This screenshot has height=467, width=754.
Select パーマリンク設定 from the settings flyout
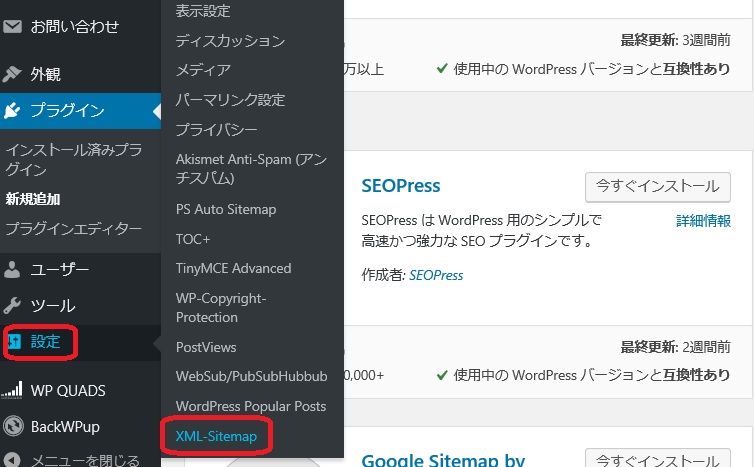(x=230, y=100)
